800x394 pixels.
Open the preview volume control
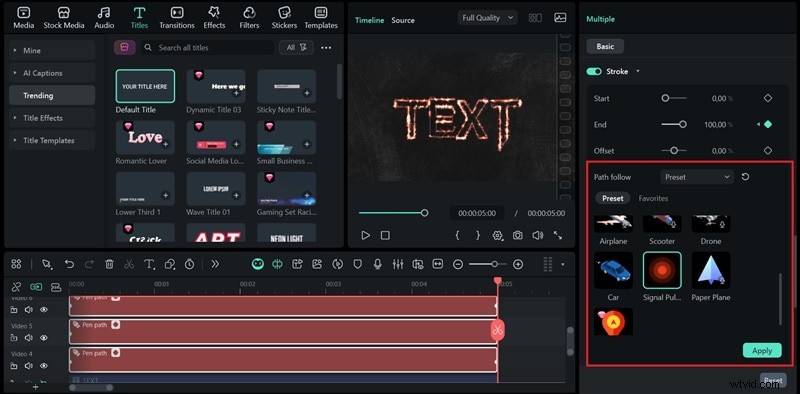tap(537, 235)
